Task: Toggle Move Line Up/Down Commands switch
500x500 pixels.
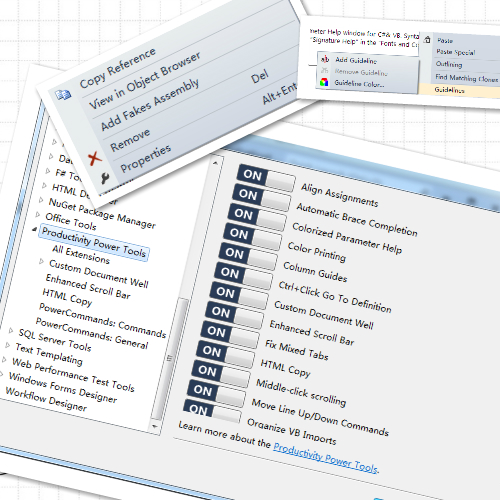Action: (x=217, y=393)
